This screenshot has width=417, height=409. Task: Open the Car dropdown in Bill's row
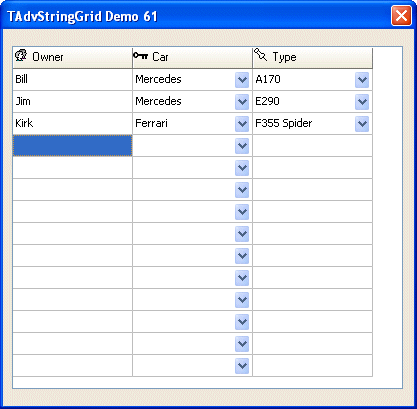[x=242, y=80]
